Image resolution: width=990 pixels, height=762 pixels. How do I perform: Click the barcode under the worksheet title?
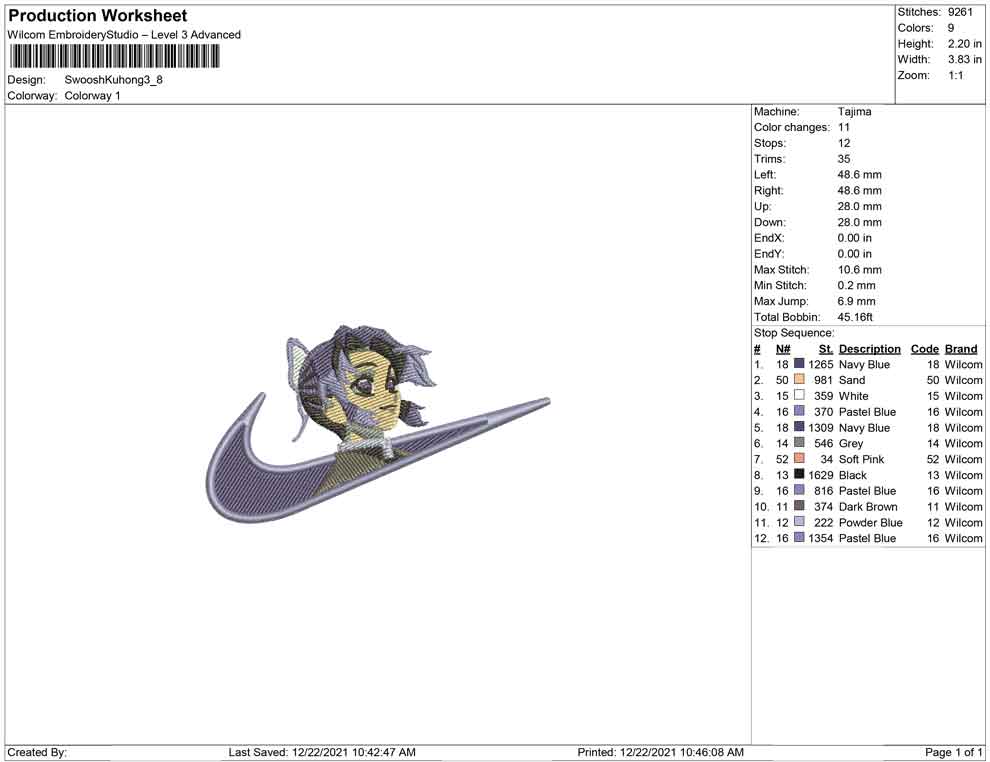pos(114,56)
